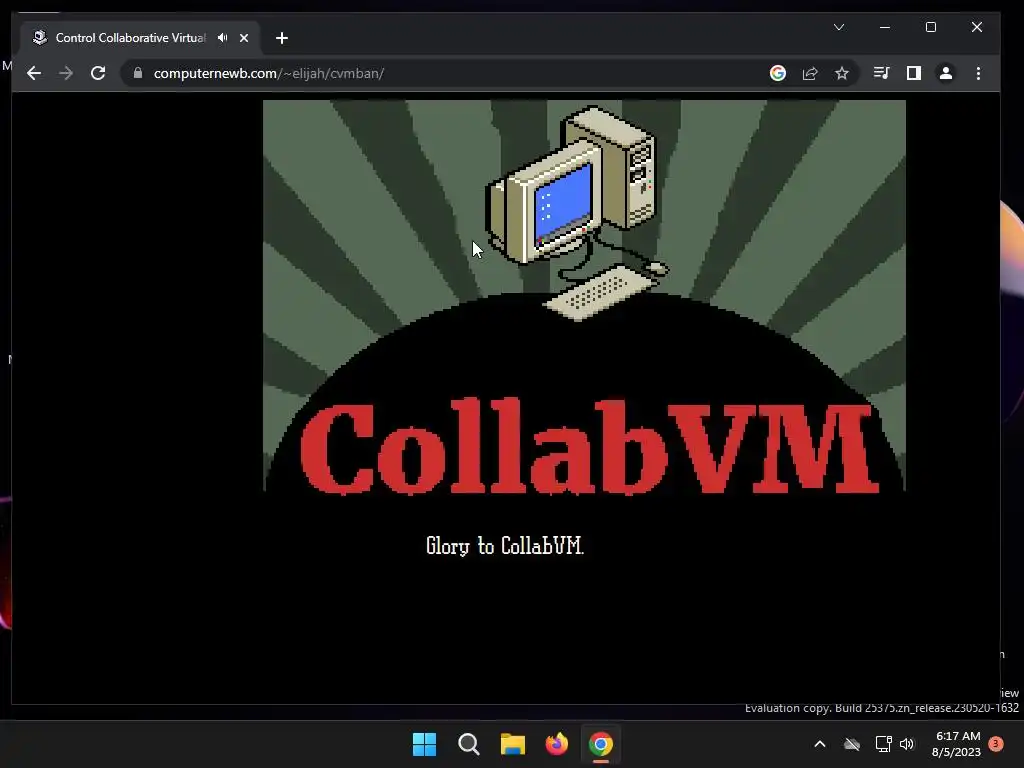
Task: Open the clock showing 6:17 AM
Action: [x=957, y=744]
